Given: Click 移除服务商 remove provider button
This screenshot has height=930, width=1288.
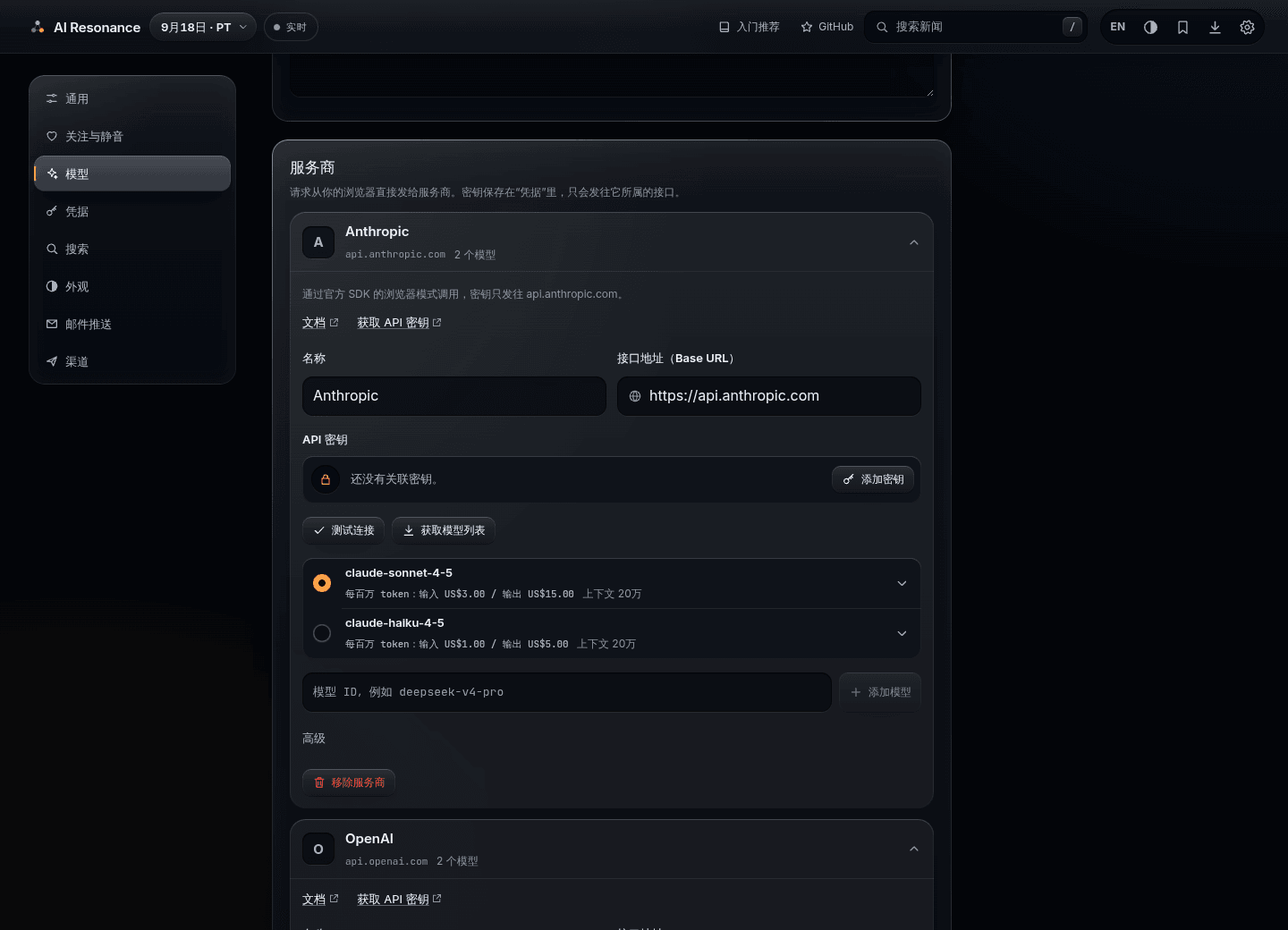Looking at the screenshot, I should 349,782.
